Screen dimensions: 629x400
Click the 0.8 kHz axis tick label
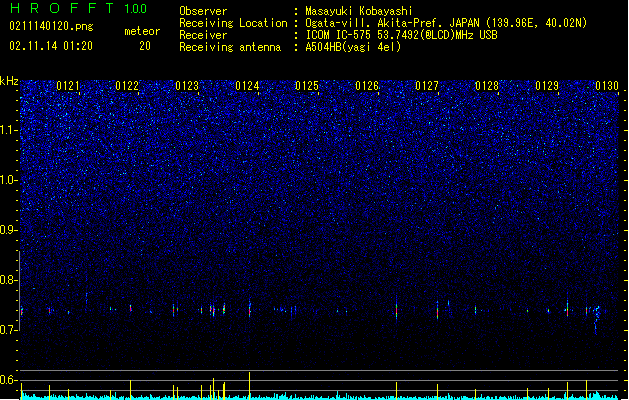[9, 280]
